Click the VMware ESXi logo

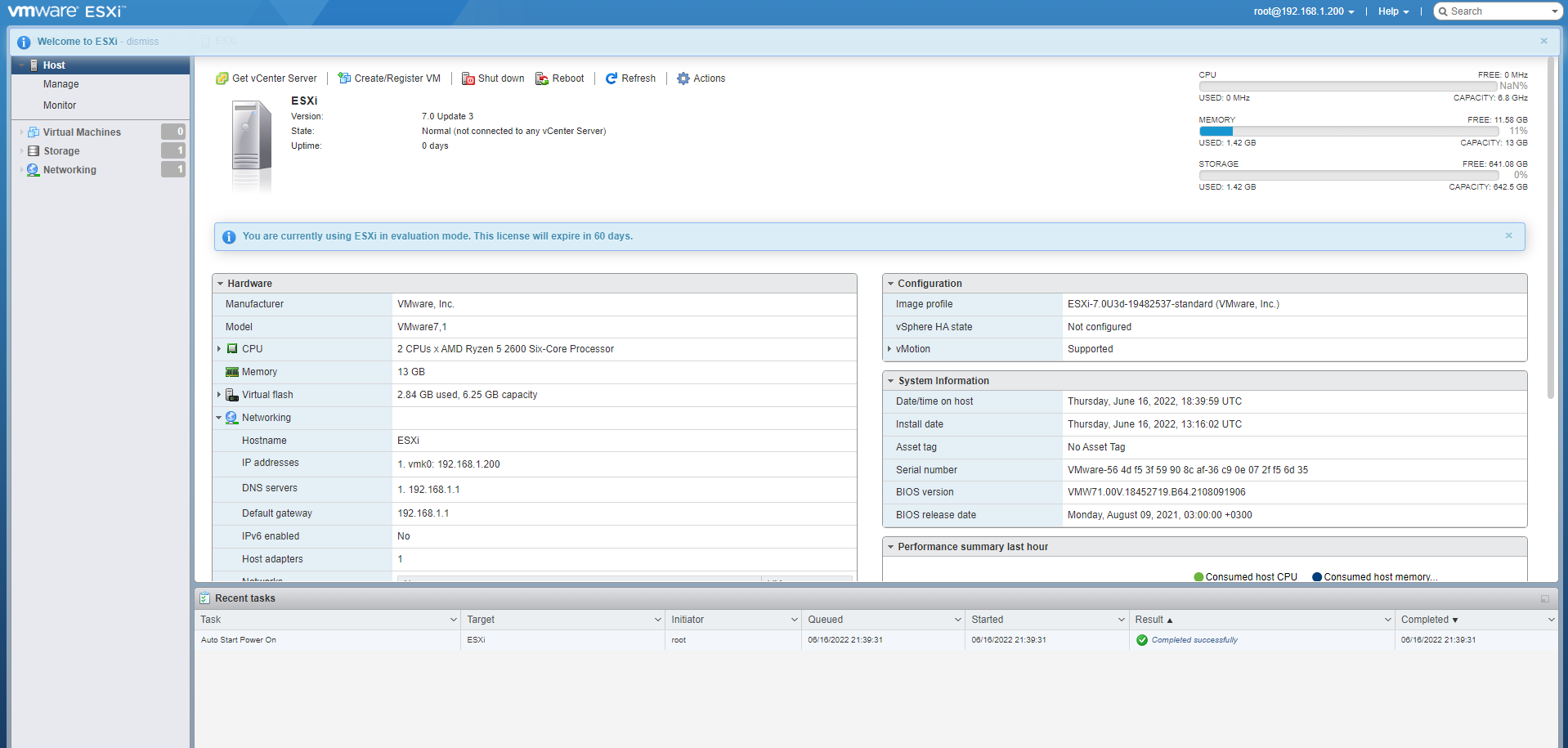click(x=66, y=11)
